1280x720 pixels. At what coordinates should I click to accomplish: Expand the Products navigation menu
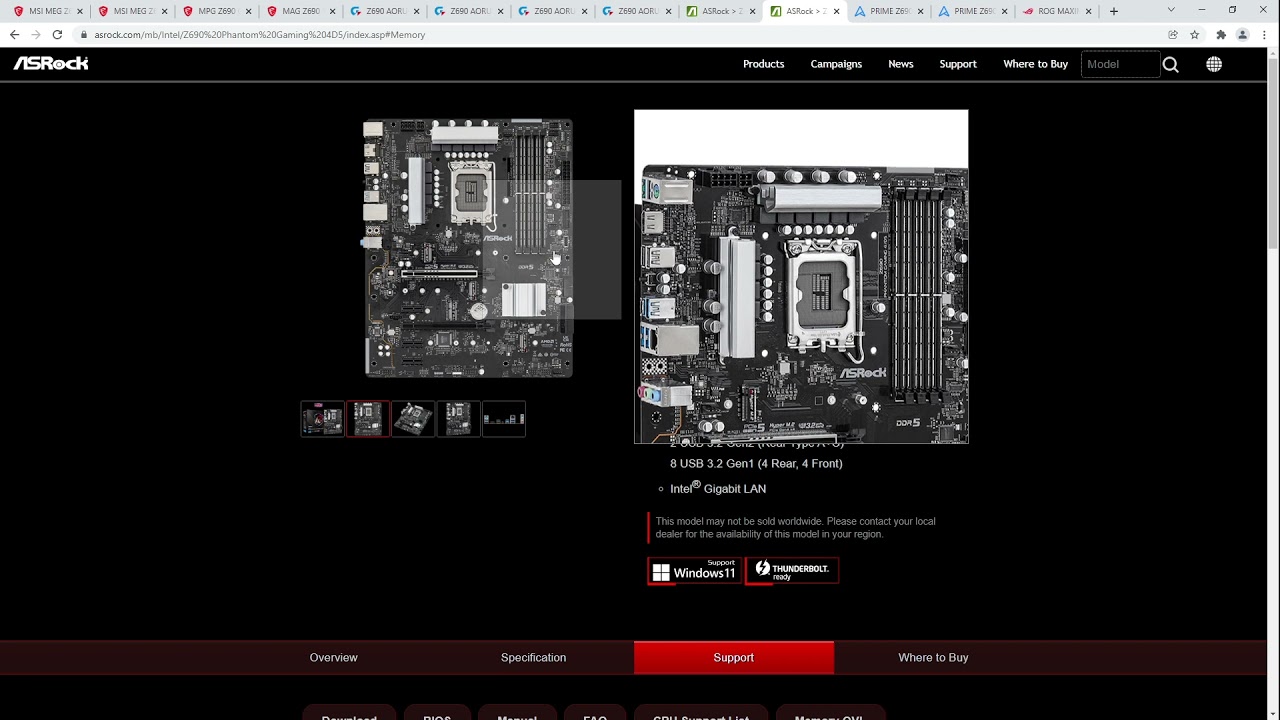coord(763,64)
